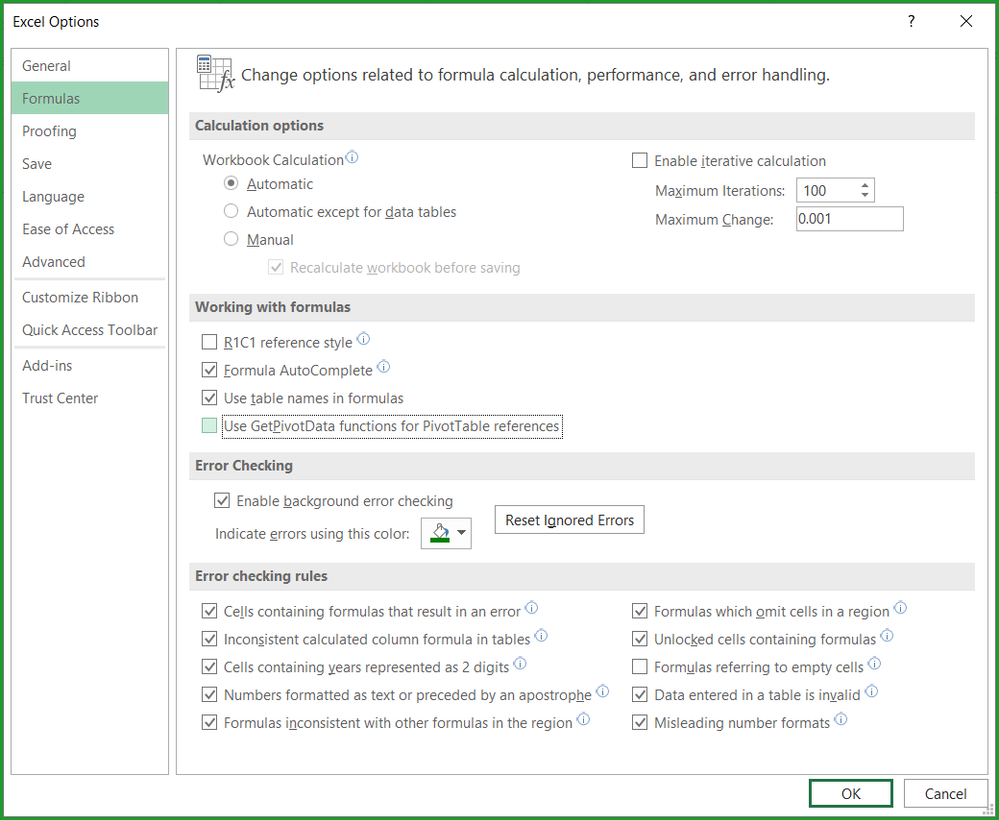Click info icon for data entered in table invalid
The image size is (999, 820).
point(872,691)
